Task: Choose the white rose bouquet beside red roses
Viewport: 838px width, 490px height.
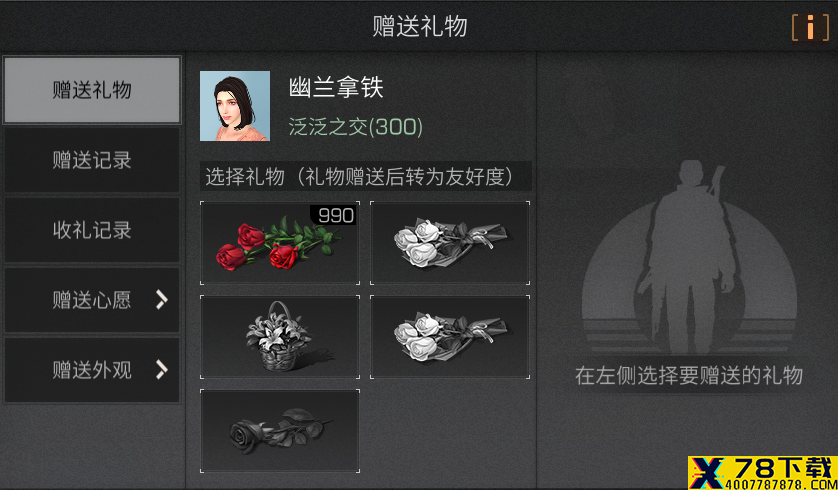Action: pyautogui.click(x=450, y=243)
